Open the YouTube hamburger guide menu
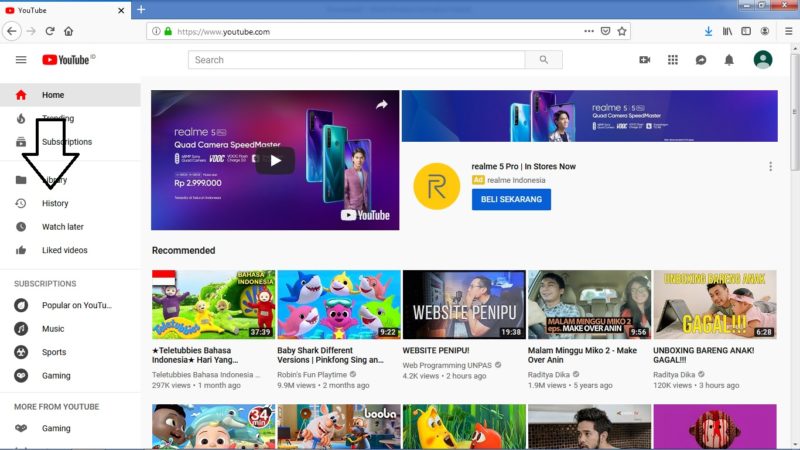The width and height of the screenshot is (800, 450). 21,60
